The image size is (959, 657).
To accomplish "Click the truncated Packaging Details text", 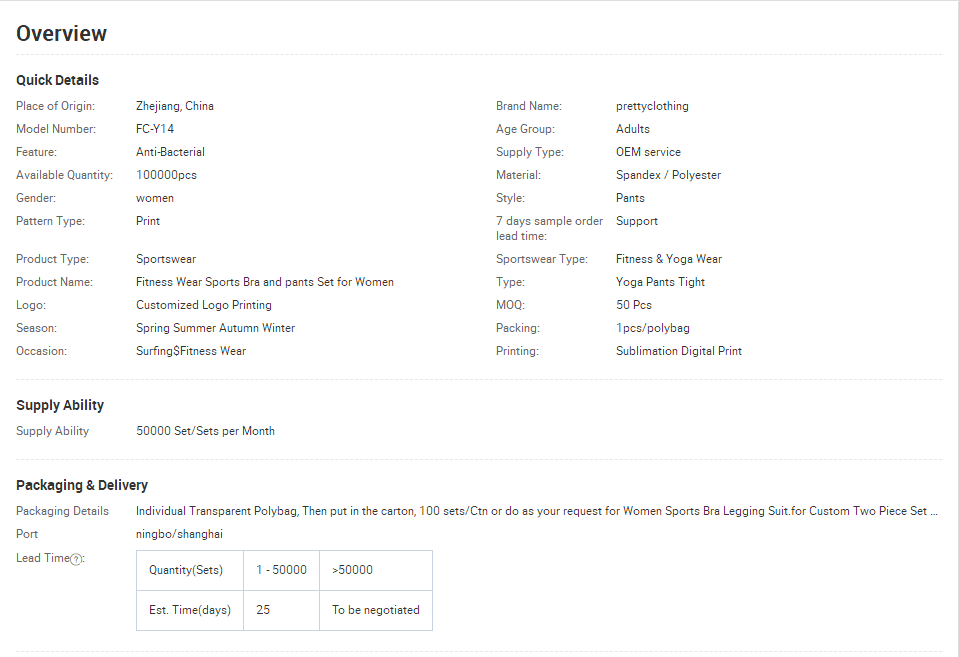I will (x=536, y=511).
